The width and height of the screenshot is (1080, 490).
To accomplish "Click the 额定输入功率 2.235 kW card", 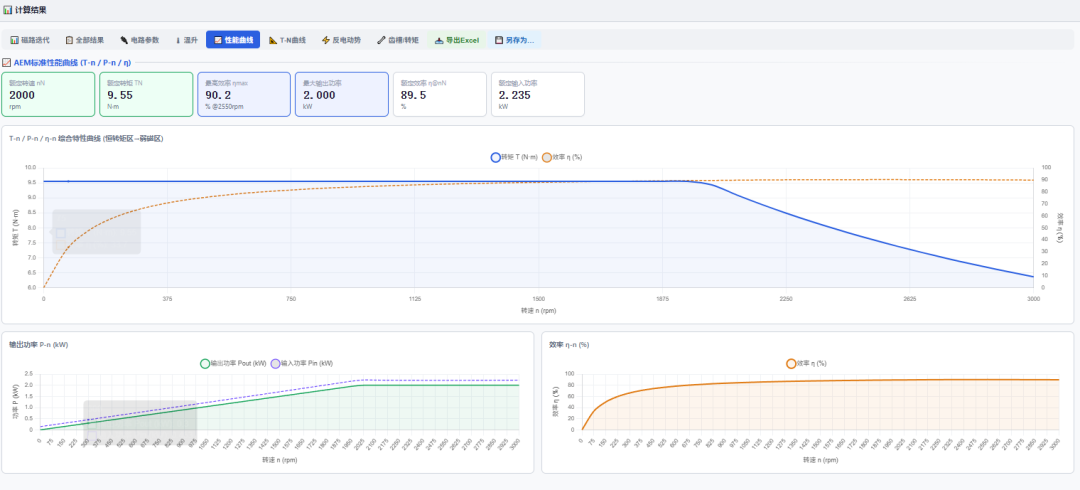I will tap(537, 94).
